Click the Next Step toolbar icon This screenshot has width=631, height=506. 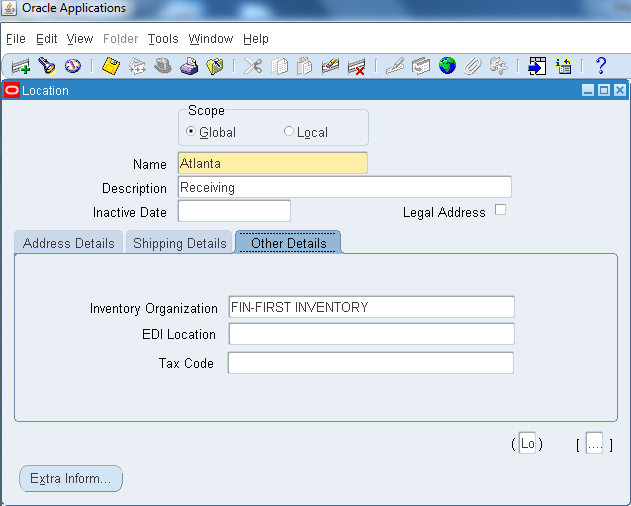[x=137, y=66]
